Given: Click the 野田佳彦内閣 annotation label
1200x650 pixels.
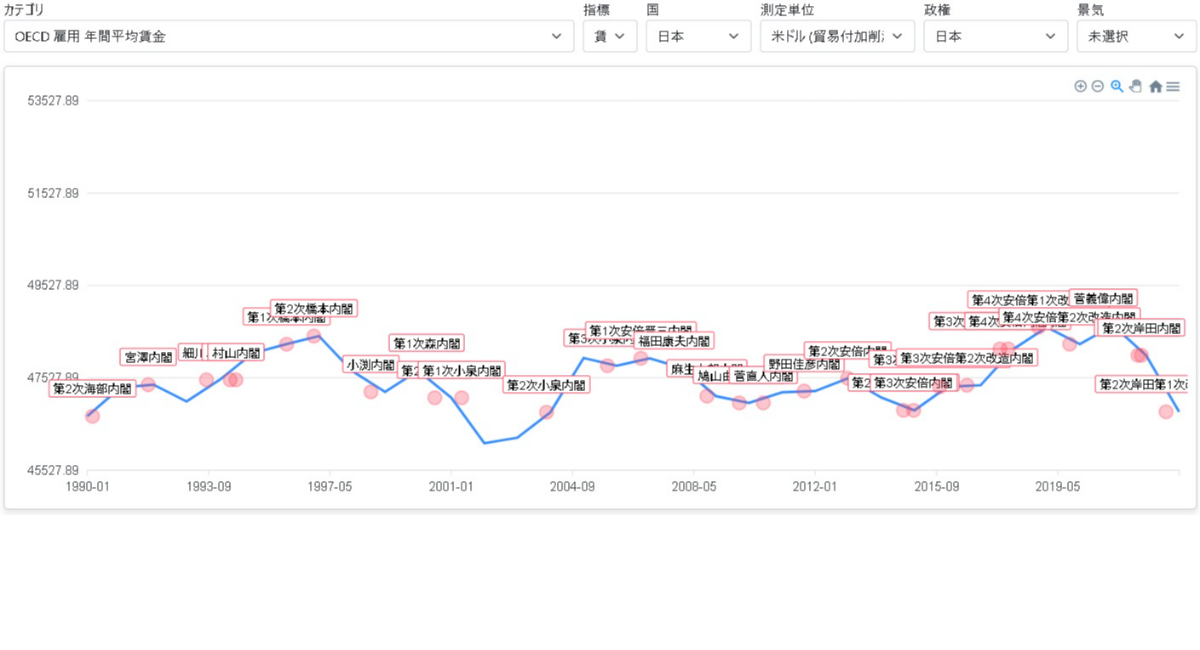Looking at the screenshot, I should [x=804, y=364].
